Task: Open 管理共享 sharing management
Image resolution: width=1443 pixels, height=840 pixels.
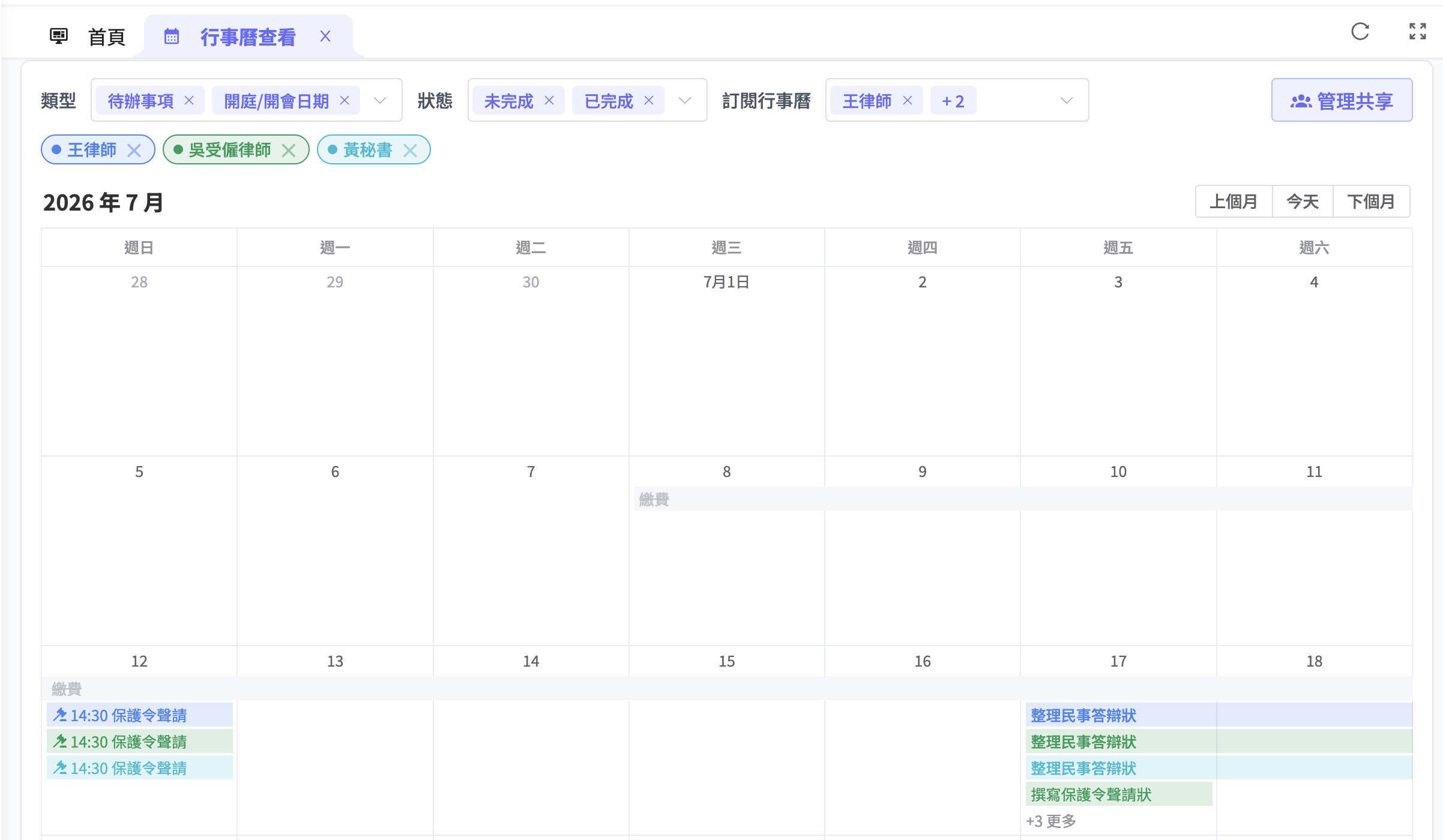Action: 1342,100
